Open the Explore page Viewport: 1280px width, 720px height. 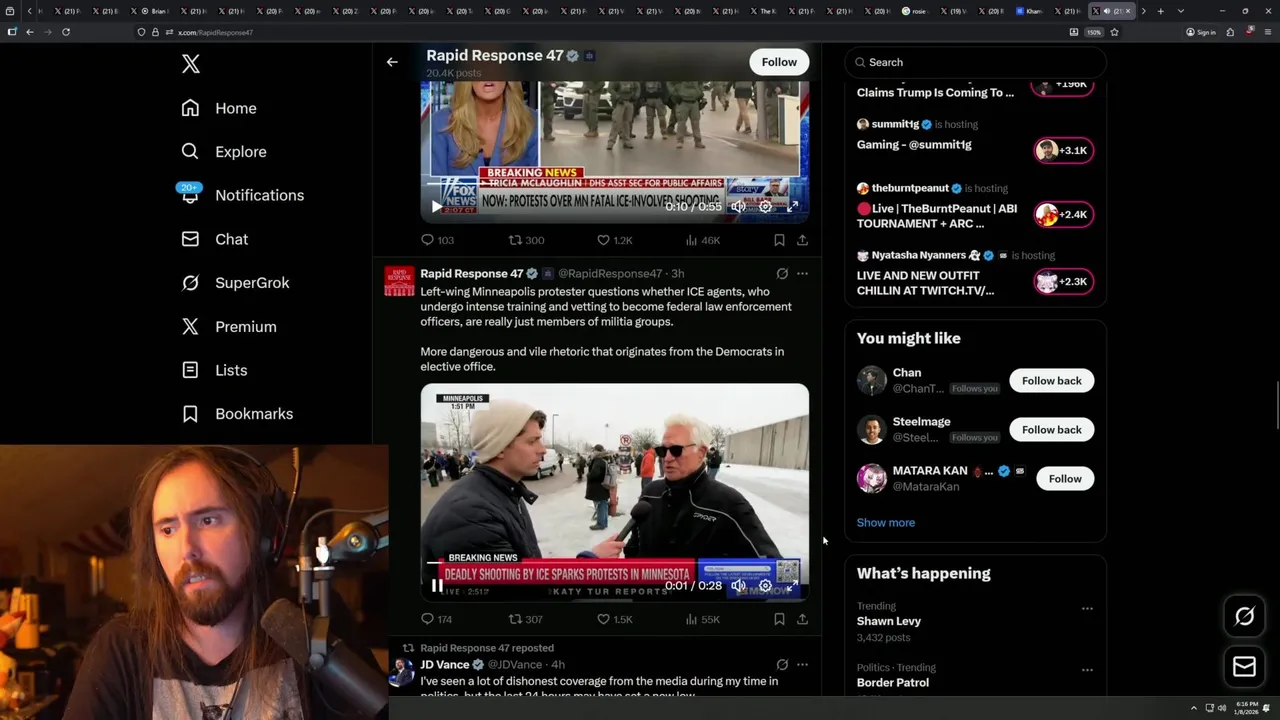pyautogui.click(x=224, y=152)
